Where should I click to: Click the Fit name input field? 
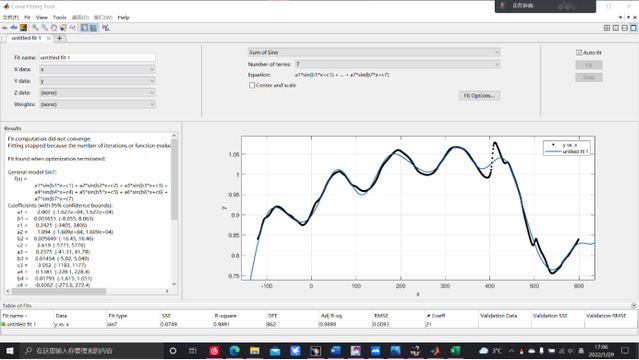97,57
